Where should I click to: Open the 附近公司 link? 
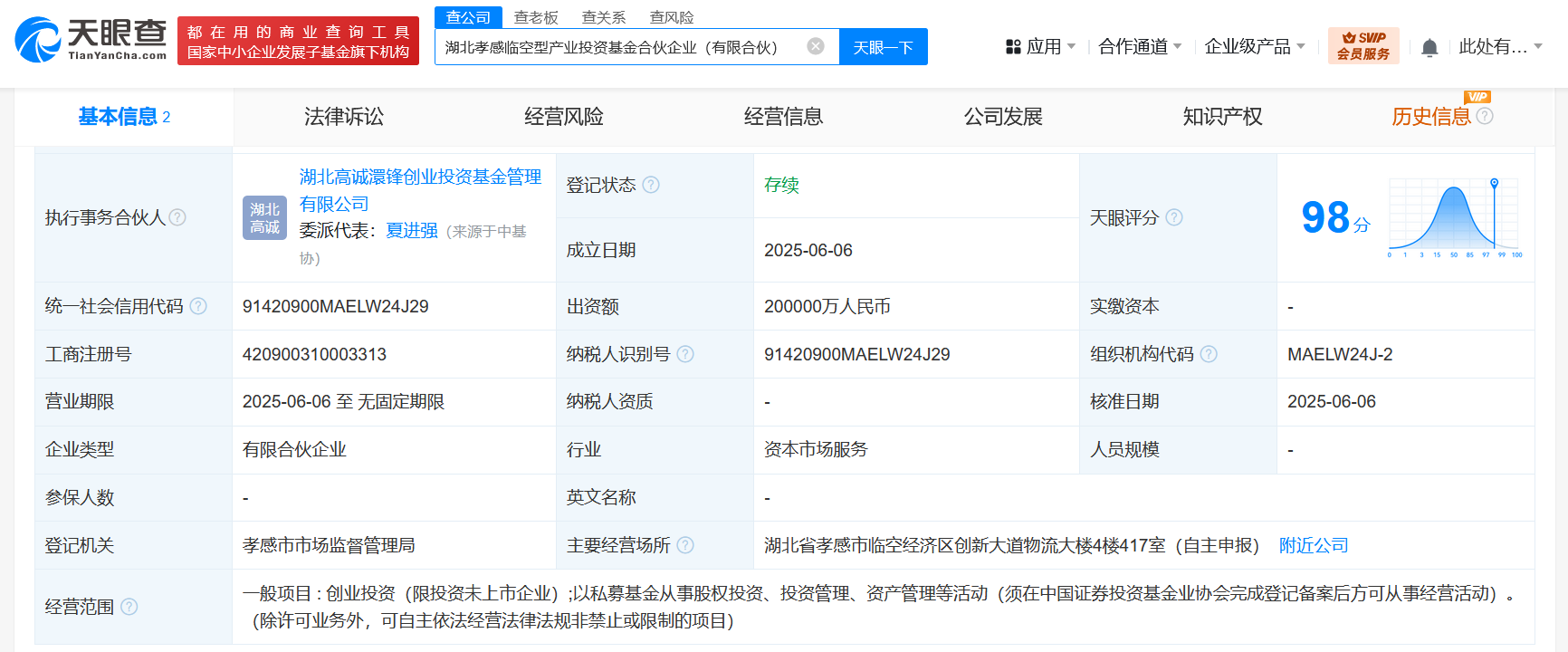tap(1314, 545)
